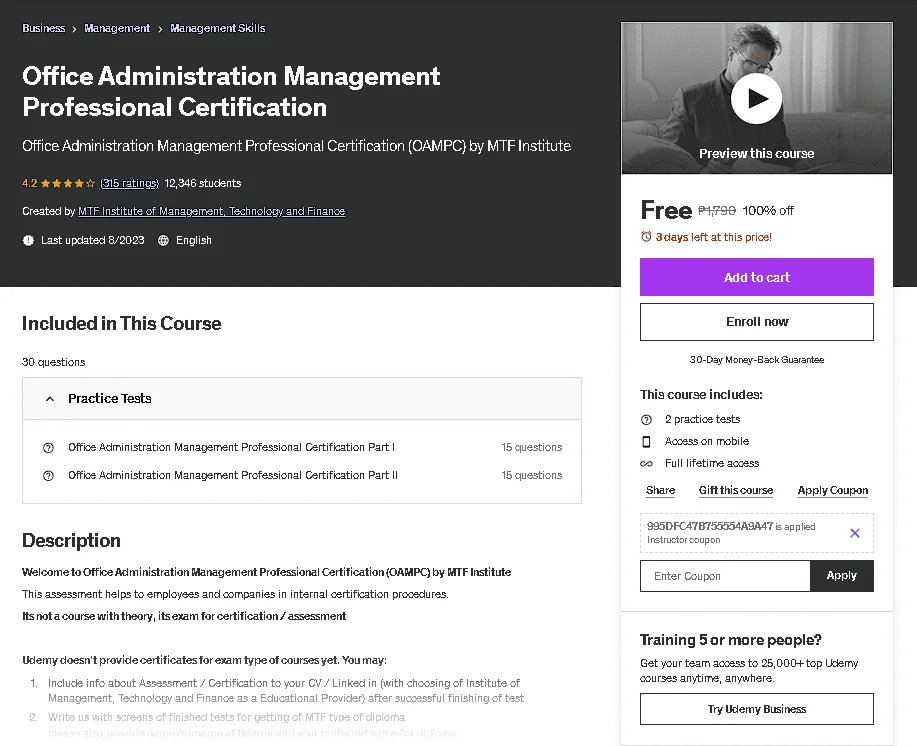Screen dimensions: 917x746
Task: Select Gift this course
Action: tap(736, 491)
